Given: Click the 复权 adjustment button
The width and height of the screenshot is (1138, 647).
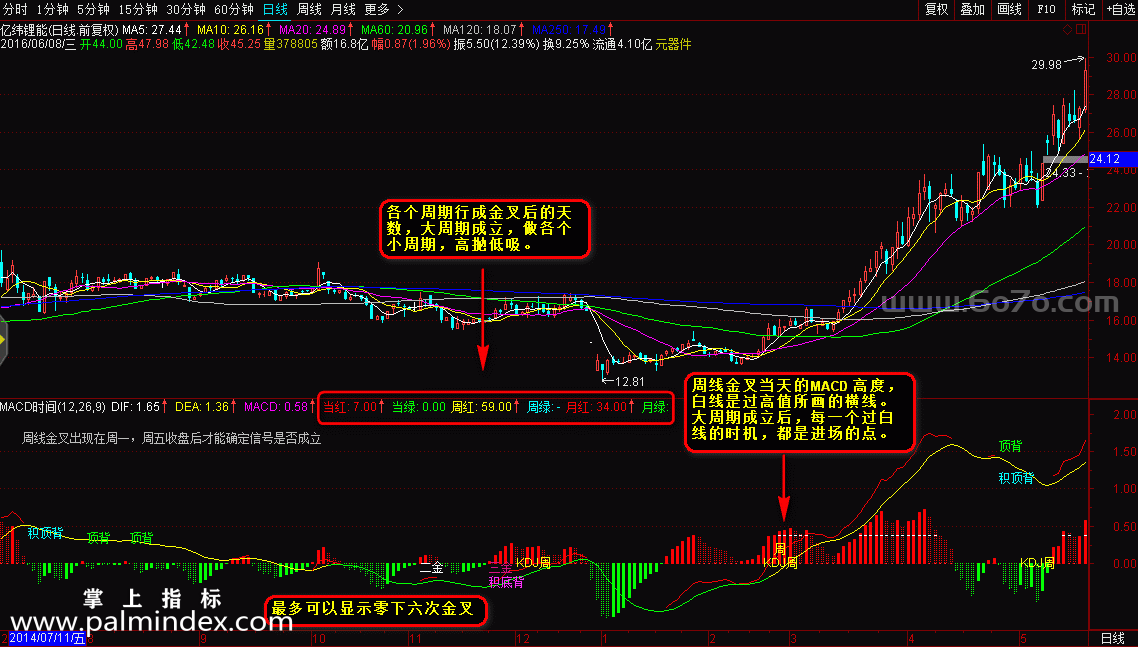Looking at the screenshot, I should click(936, 9).
